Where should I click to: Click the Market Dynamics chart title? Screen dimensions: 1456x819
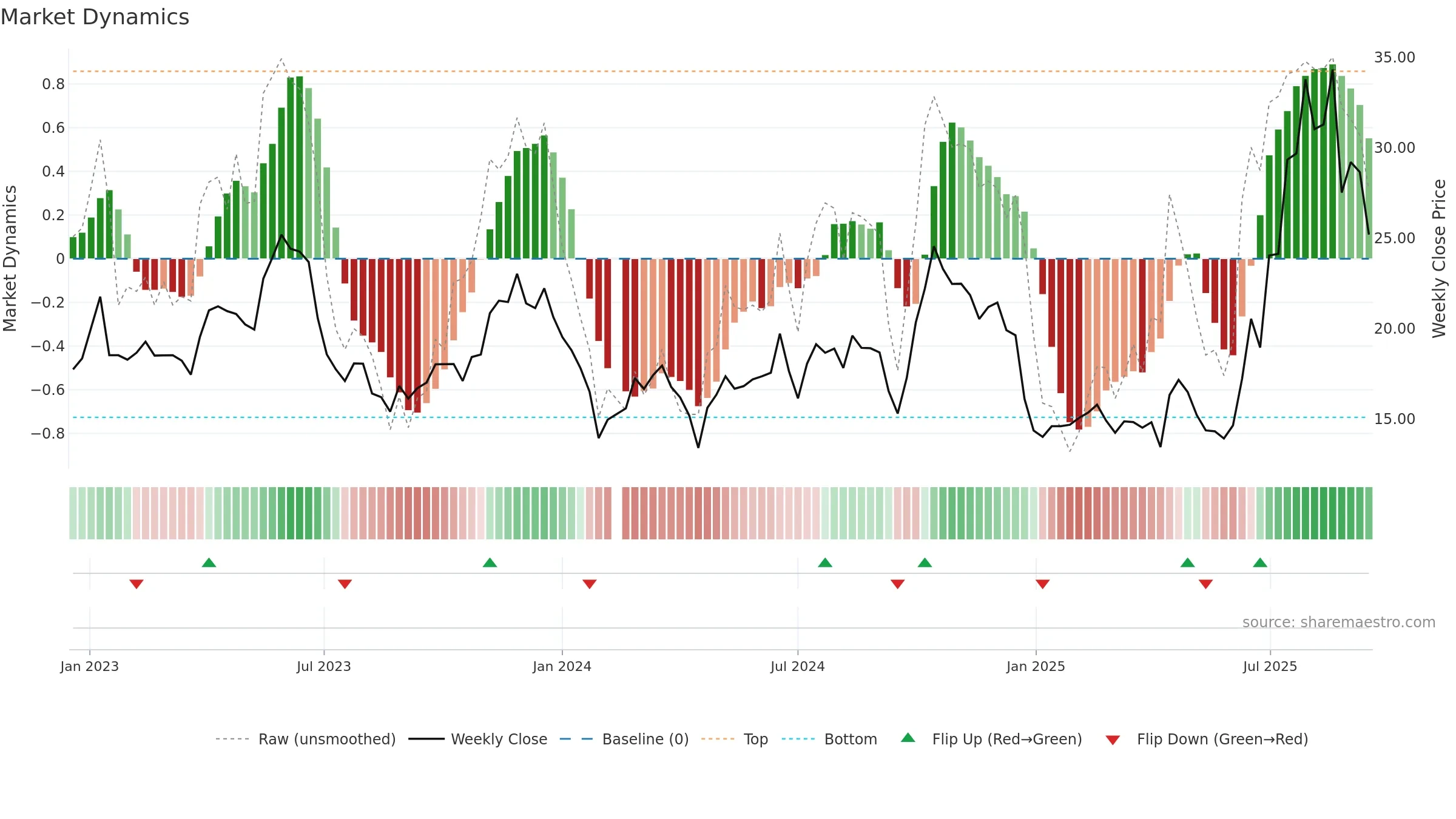95,17
